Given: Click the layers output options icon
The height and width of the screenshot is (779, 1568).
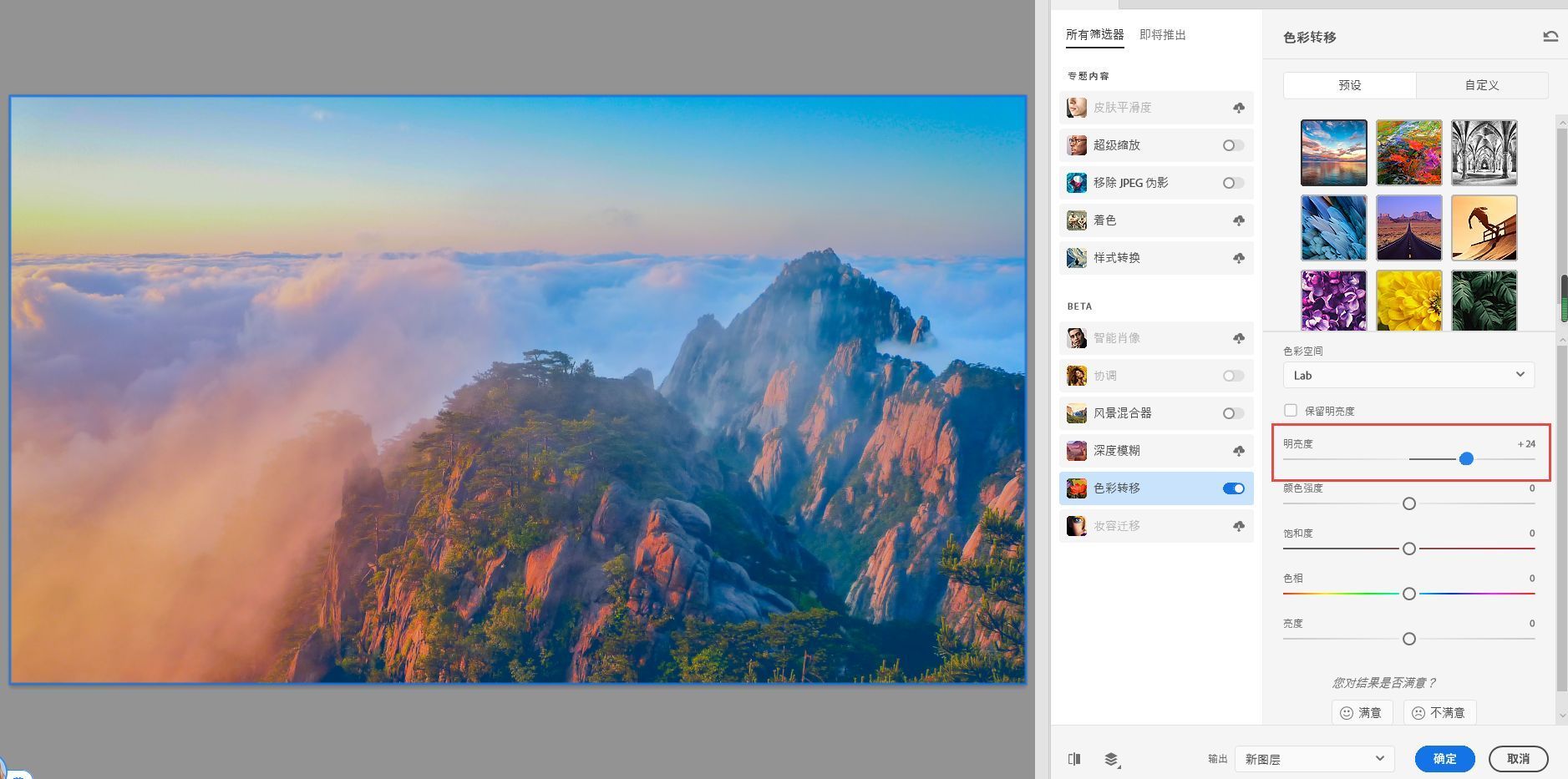Looking at the screenshot, I should pos(1111,758).
